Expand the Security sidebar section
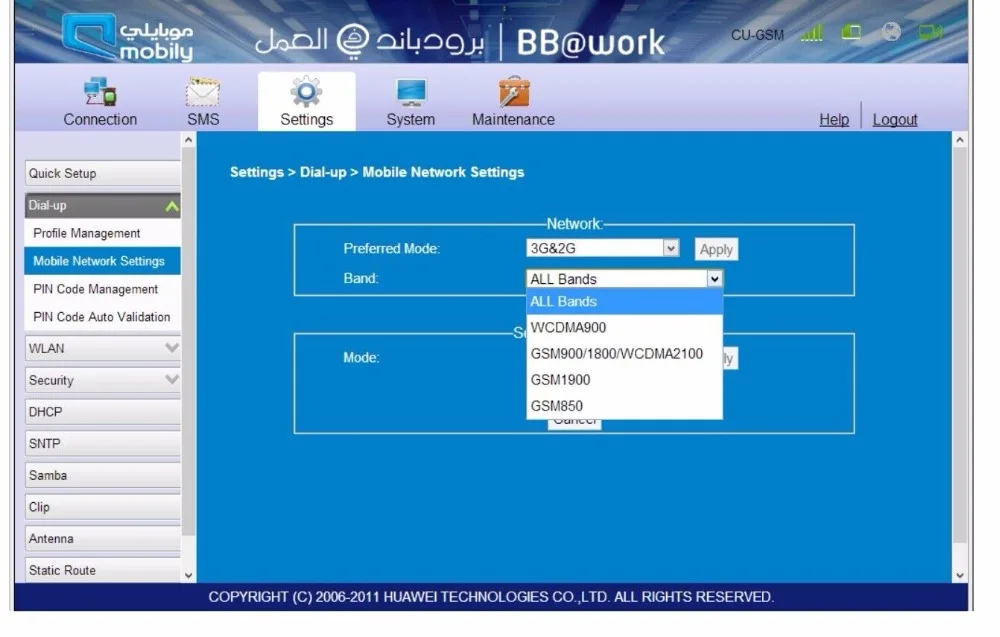Image resolution: width=1000 pixels, height=637 pixels. tap(103, 380)
